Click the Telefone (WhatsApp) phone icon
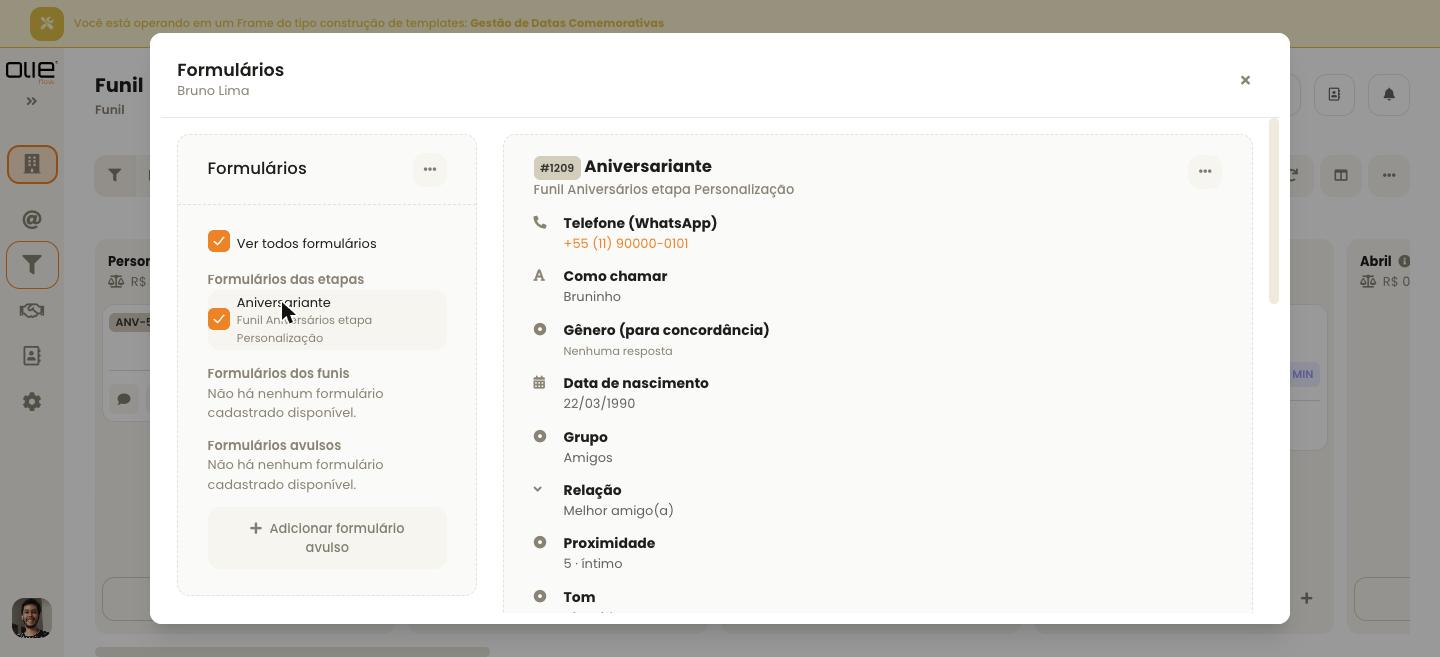1440x657 pixels. 540,222
